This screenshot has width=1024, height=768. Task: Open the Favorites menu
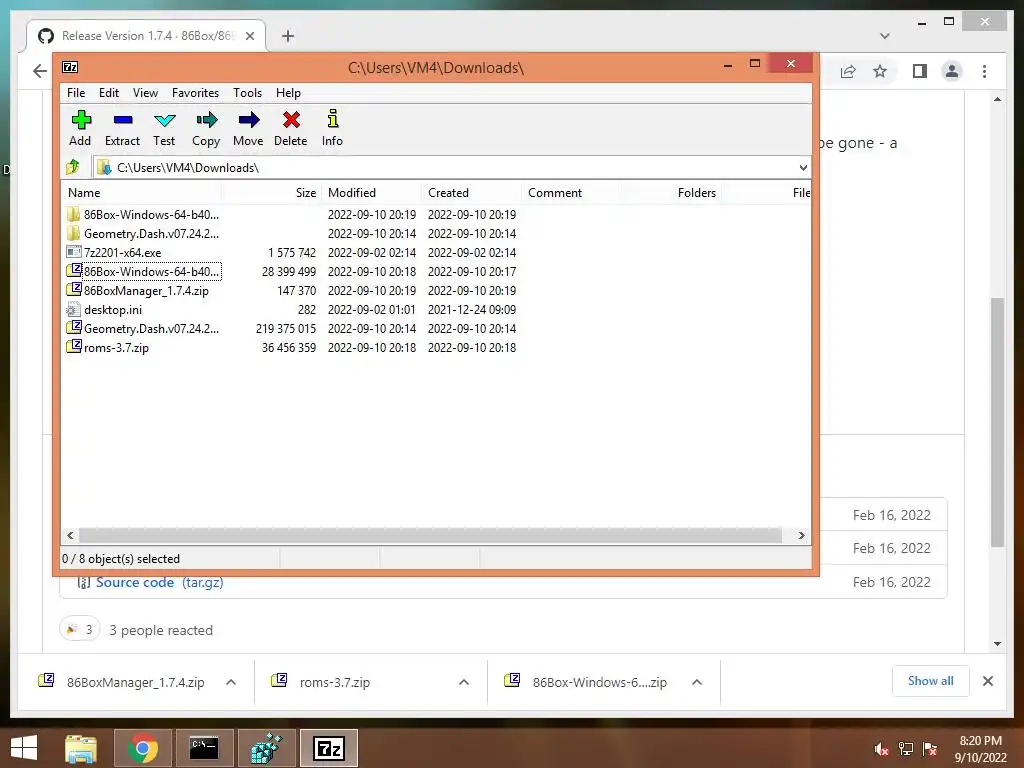pyautogui.click(x=195, y=93)
